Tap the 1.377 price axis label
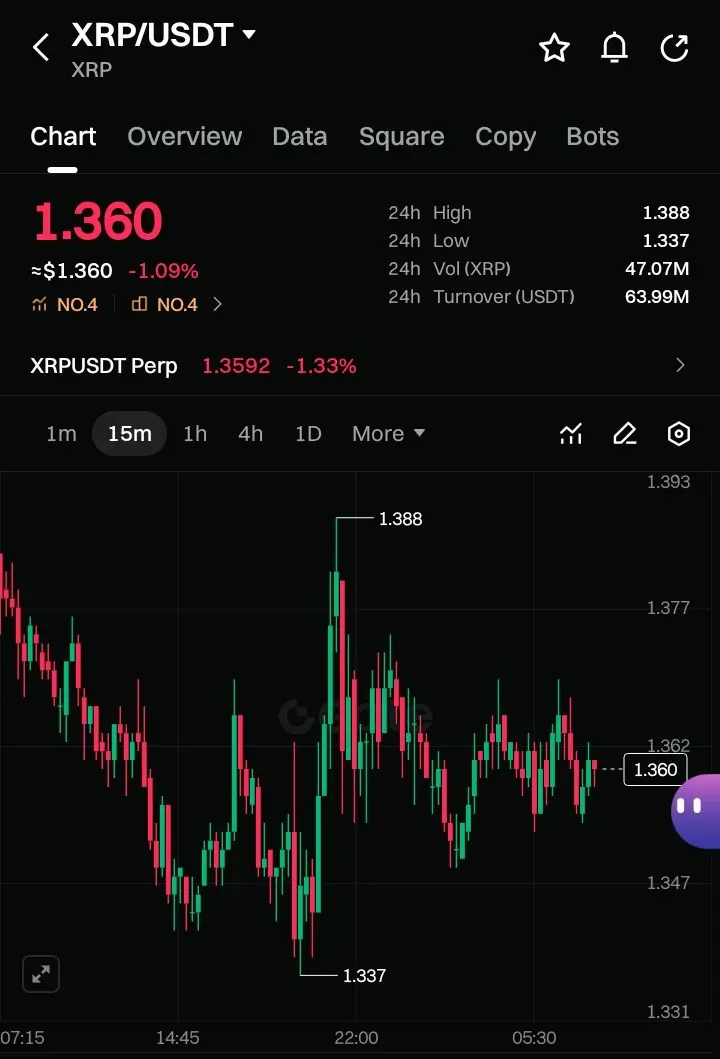 tap(668, 608)
